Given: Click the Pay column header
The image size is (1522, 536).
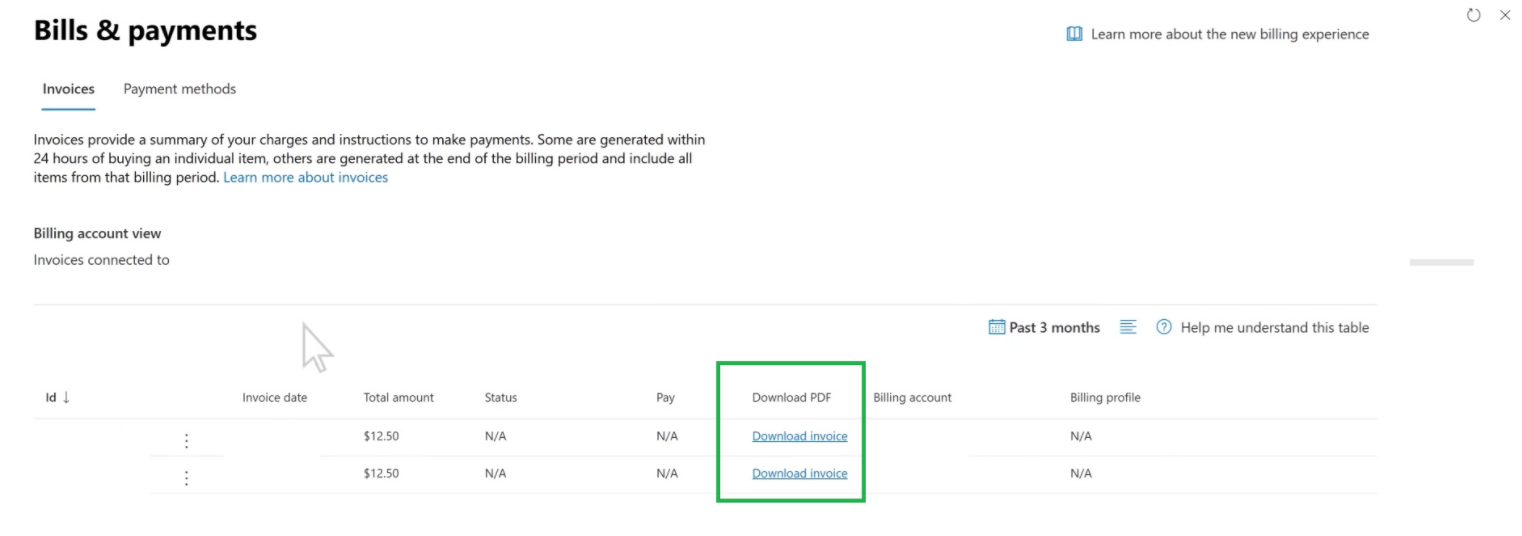Looking at the screenshot, I should point(666,397).
